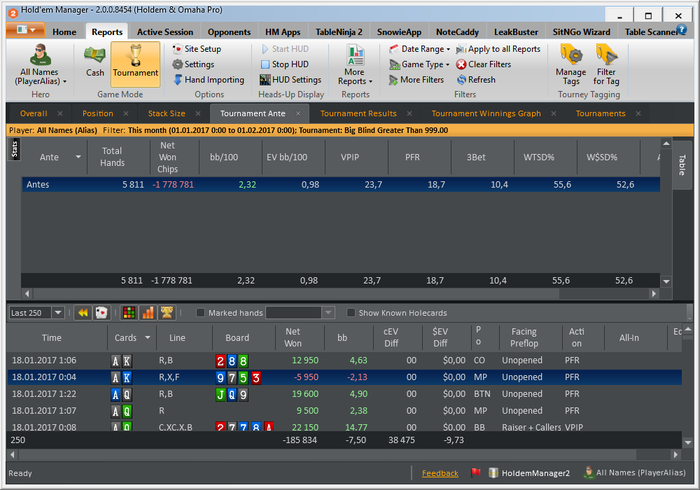Close the Overall report tab
This screenshot has width=700, height=490.
pyautogui.click(x=60, y=114)
